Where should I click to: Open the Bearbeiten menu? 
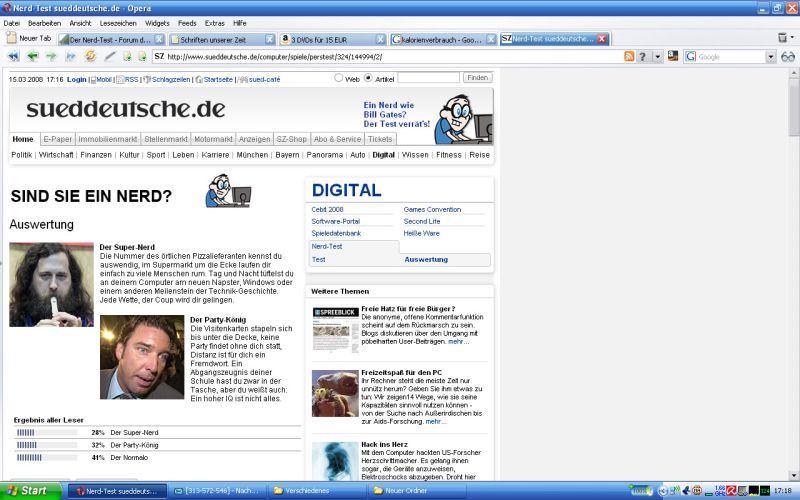[44, 23]
